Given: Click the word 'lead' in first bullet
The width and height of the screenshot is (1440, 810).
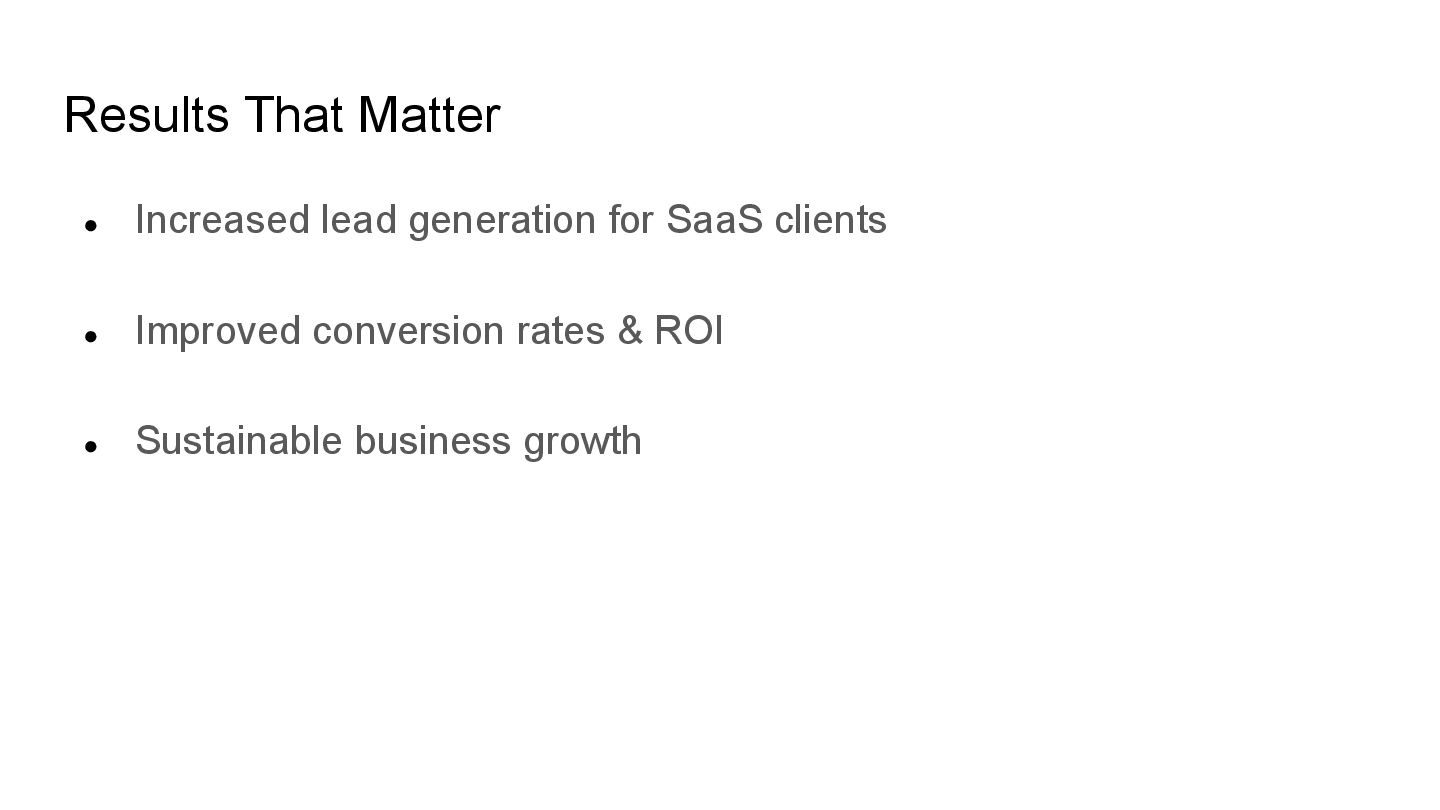Looking at the screenshot, I should (x=359, y=220).
